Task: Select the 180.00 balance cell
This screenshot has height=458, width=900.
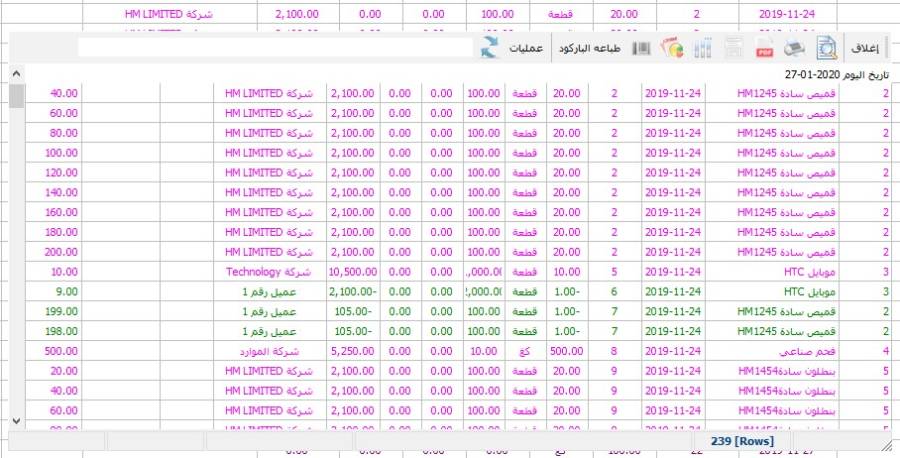Action: click(54, 232)
